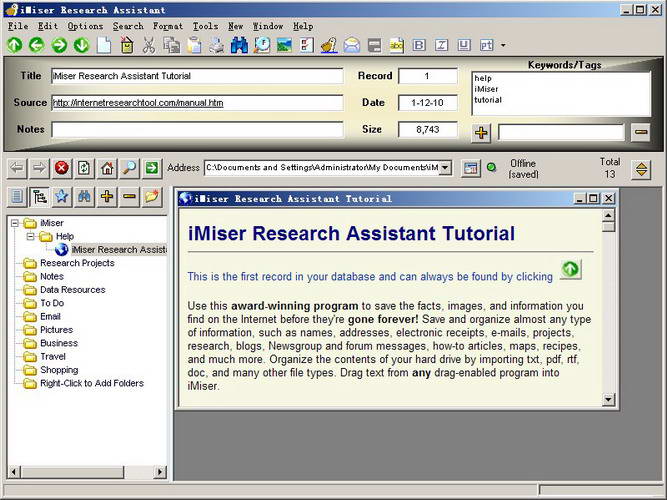Open the Window menu
The width and height of the screenshot is (667, 500).
pyautogui.click(x=268, y=26)
